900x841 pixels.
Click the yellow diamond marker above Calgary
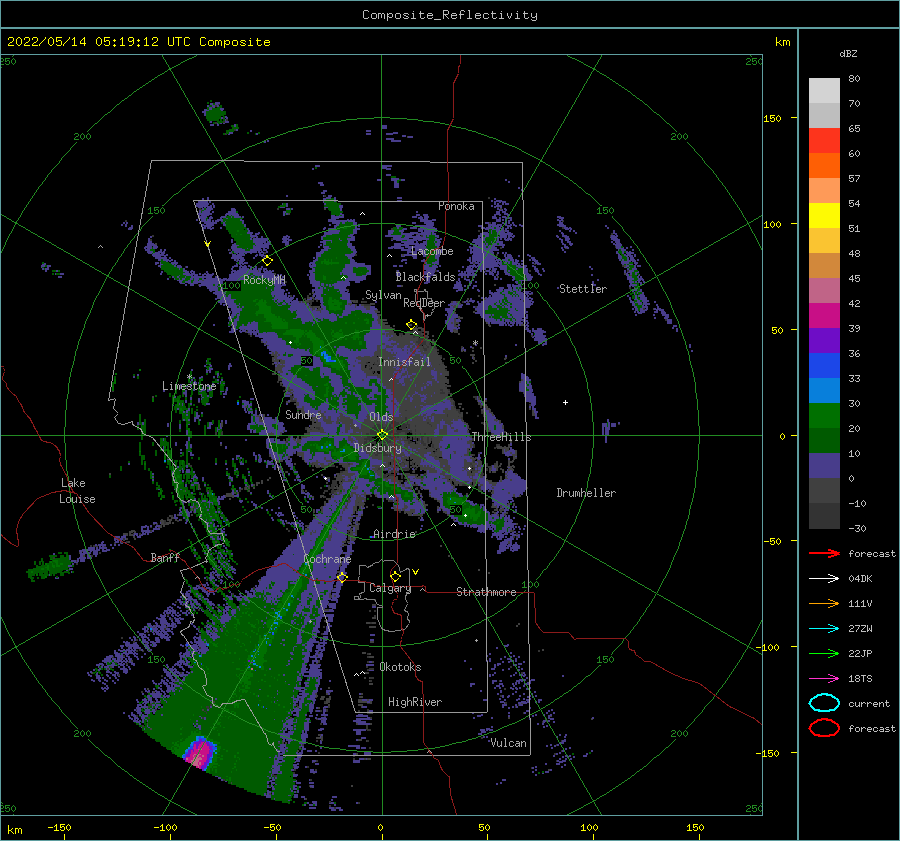coord(395,576)
